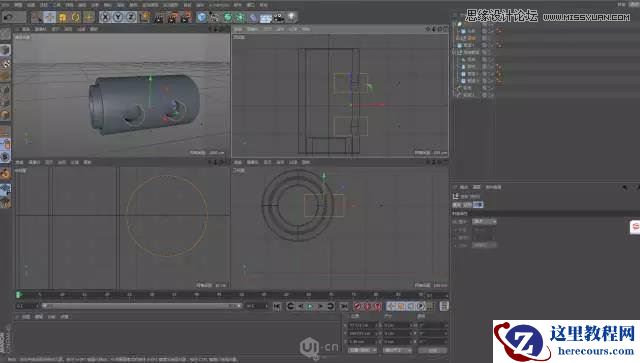Add a Camera object from the toolbar
The image size is (640, 363).
click(x=278, y=17)
